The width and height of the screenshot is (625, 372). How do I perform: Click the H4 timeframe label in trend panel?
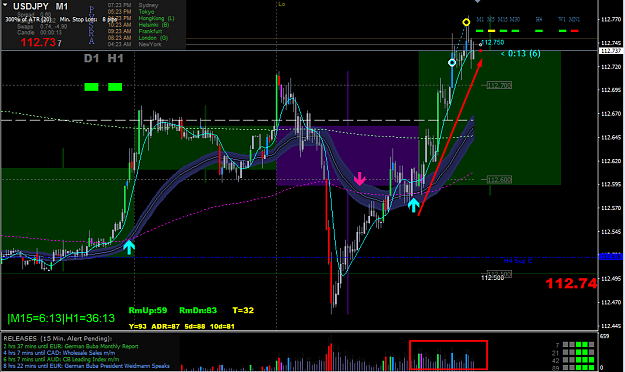pyautogui.click(x=539, y=20)
